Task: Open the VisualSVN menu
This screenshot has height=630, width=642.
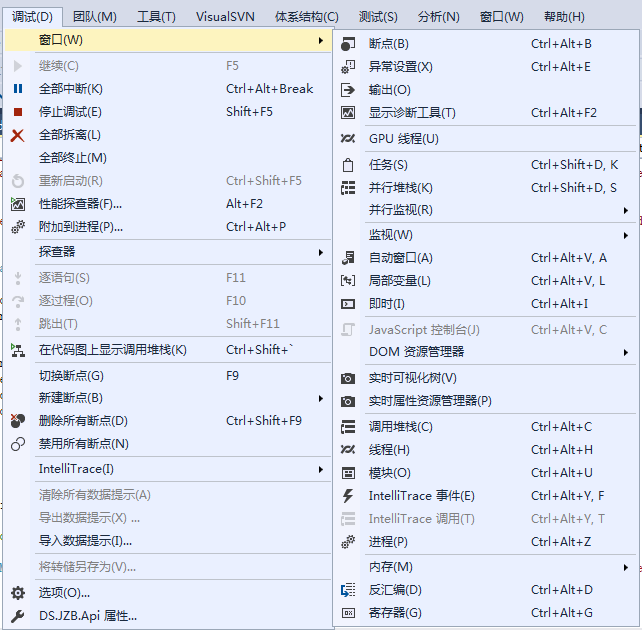Action: tap(225, 17)
